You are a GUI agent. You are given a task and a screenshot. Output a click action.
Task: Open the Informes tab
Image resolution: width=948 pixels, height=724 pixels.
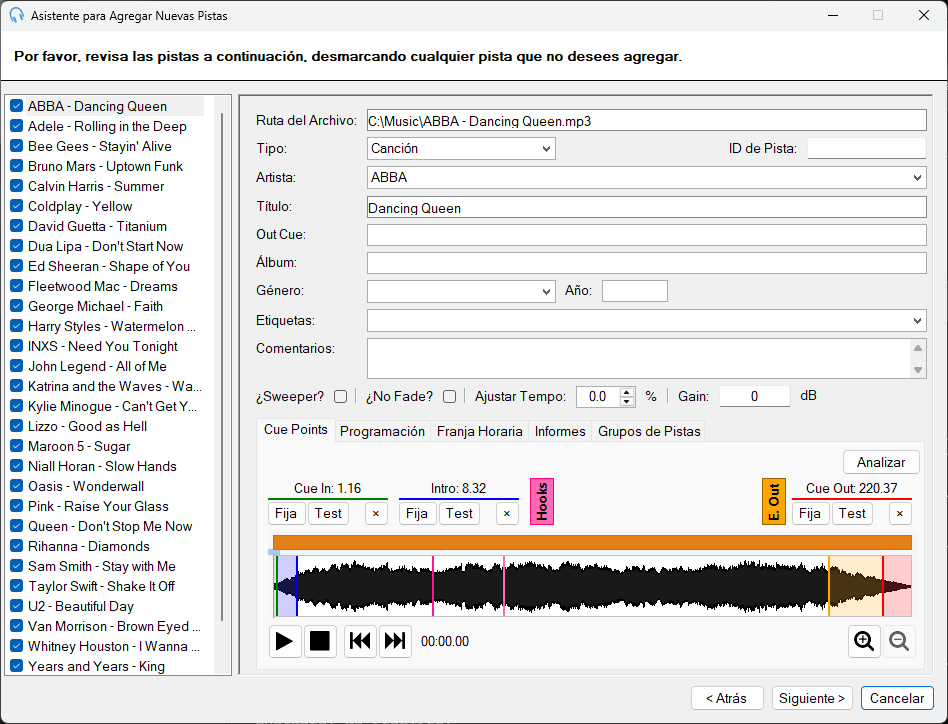click(560, 431)
